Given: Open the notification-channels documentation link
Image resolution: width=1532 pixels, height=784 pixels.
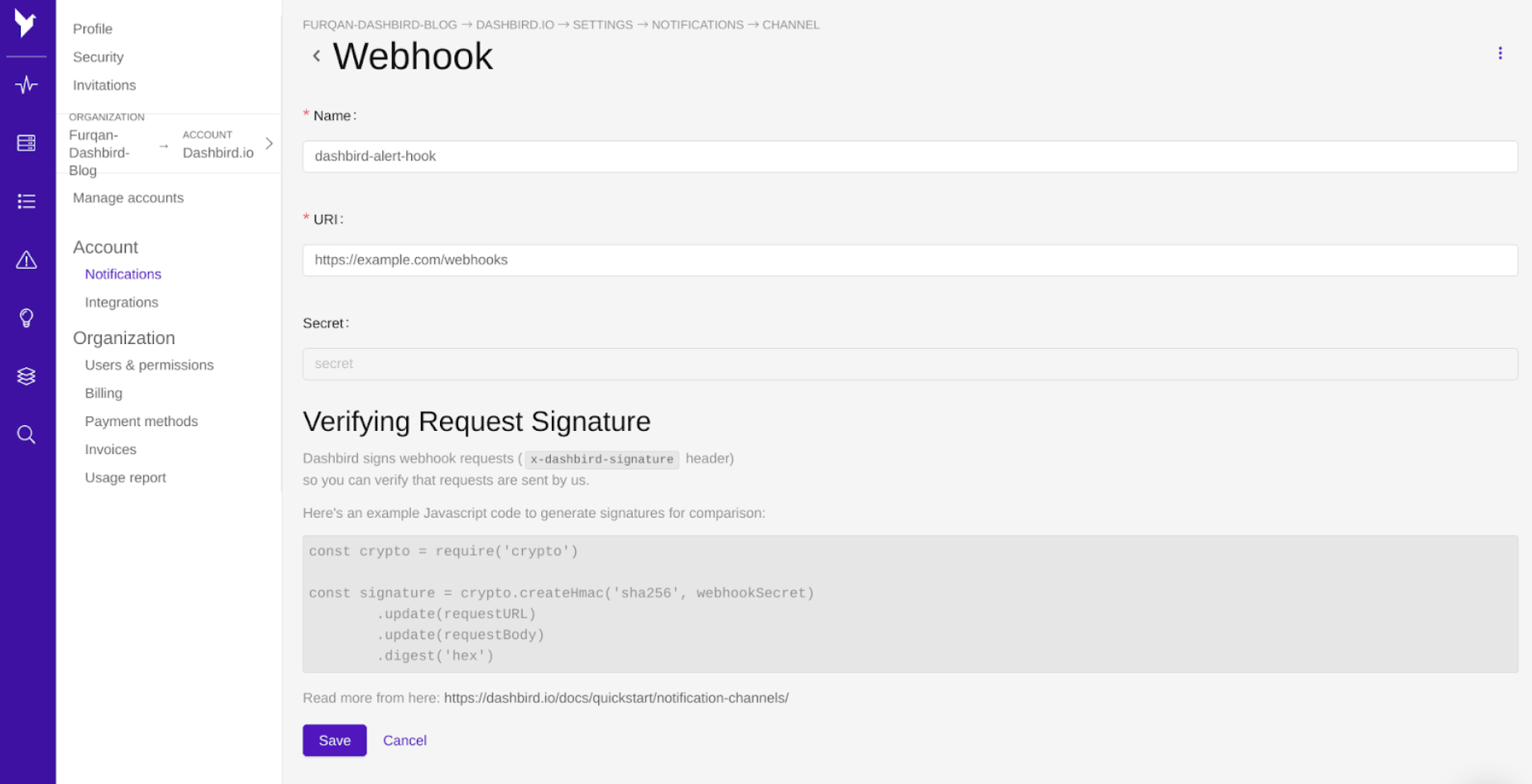Looking at the screenshot, I should (616, 697).
